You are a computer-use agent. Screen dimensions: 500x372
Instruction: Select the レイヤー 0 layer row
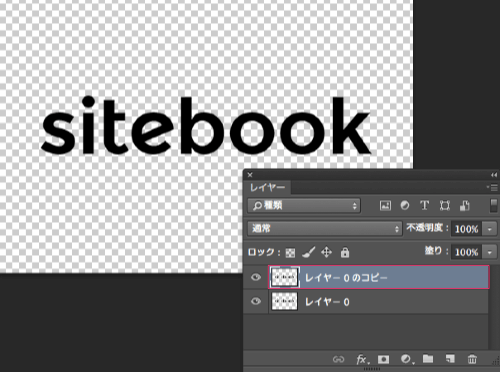coord(378,302)
